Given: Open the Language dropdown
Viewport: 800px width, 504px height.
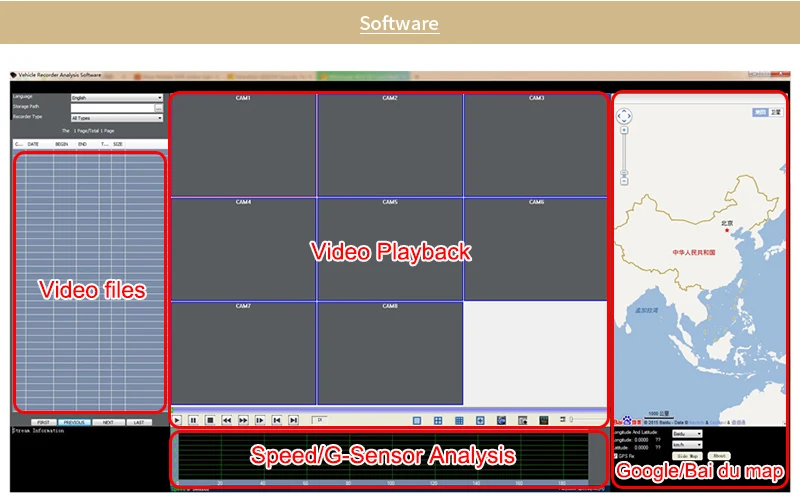Looking at the screenshot, I should click(117, 97).
